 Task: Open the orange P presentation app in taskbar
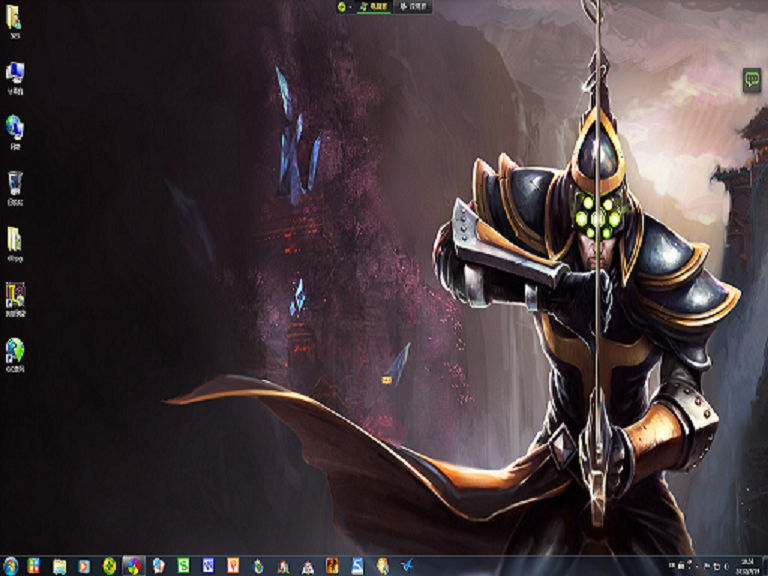pos(233,566)
